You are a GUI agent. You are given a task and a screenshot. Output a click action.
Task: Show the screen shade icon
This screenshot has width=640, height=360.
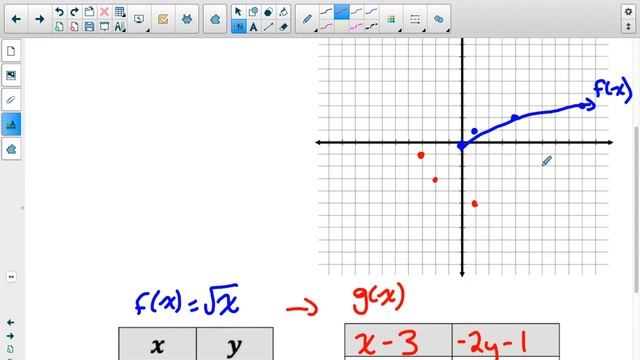104,27
